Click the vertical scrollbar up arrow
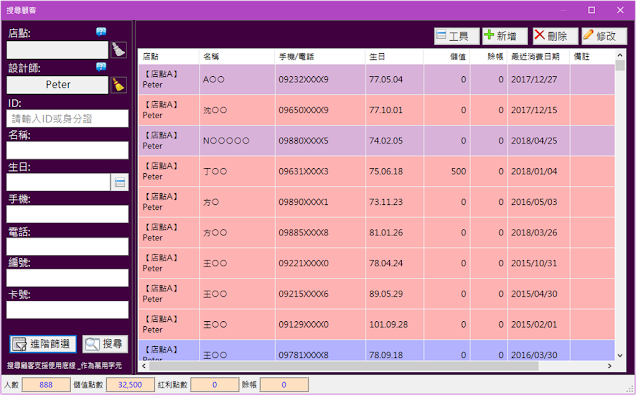 click(620, 55)
